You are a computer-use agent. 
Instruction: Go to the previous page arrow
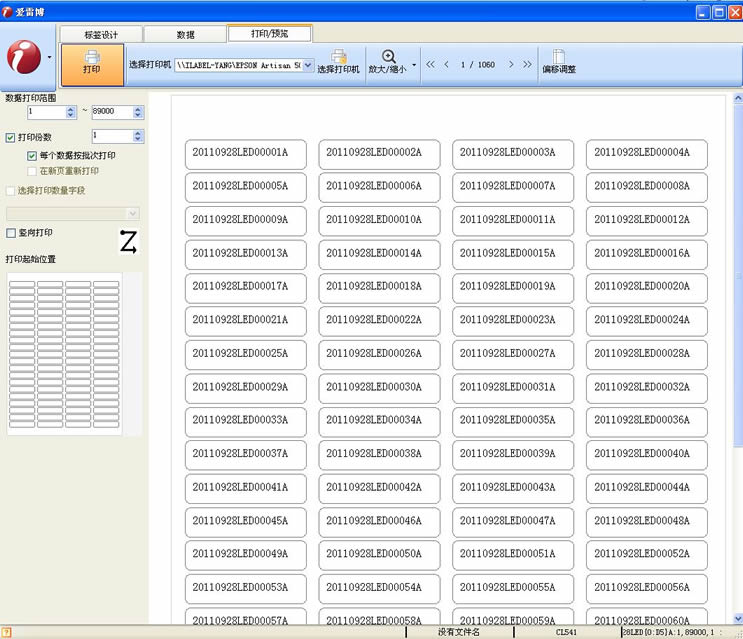coord(446,64)
